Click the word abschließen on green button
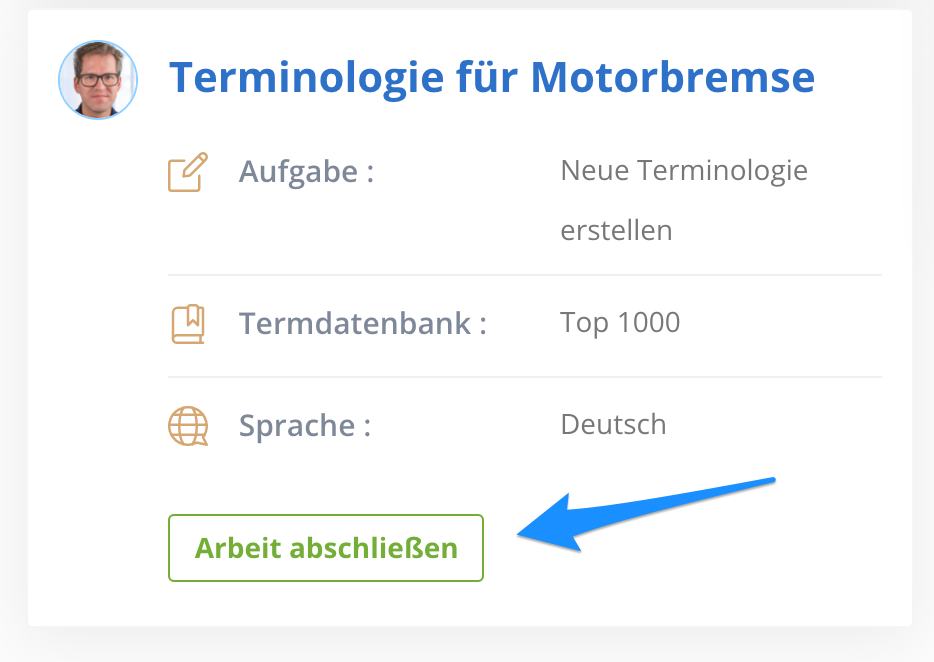934x662 pixels. pyautogui.click(x=373, y=548)
